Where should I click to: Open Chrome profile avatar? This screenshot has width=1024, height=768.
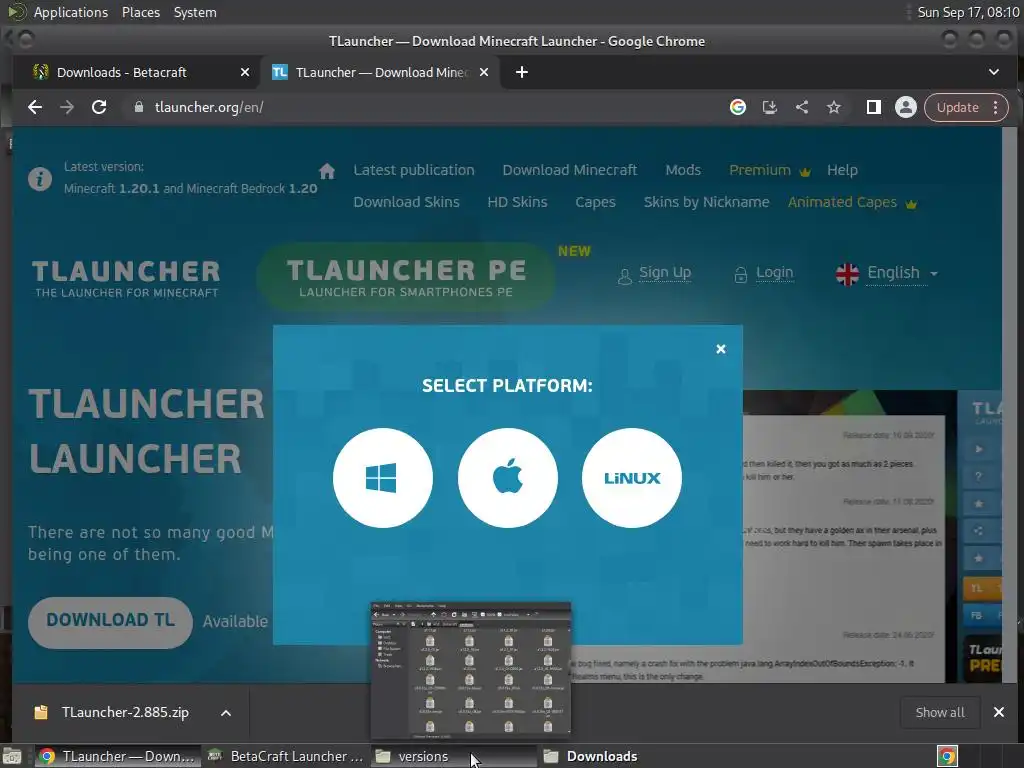coord(906,107)
